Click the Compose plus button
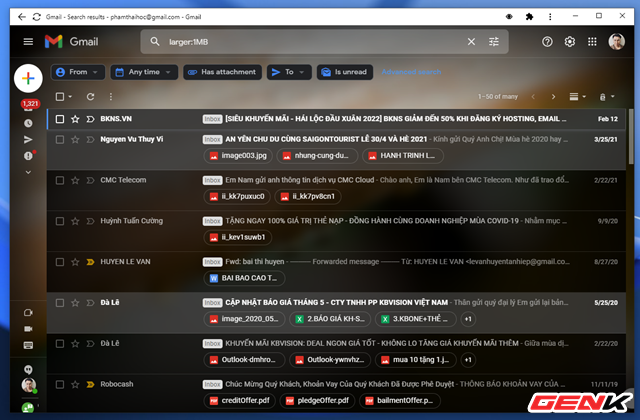The image size is (640, 420). pos(28,78)
